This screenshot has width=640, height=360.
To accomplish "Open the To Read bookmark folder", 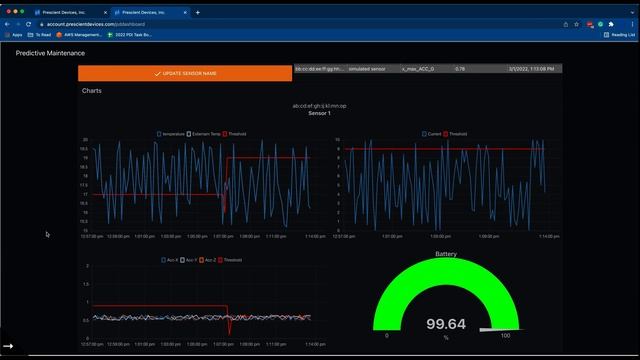I will (39, 35).
